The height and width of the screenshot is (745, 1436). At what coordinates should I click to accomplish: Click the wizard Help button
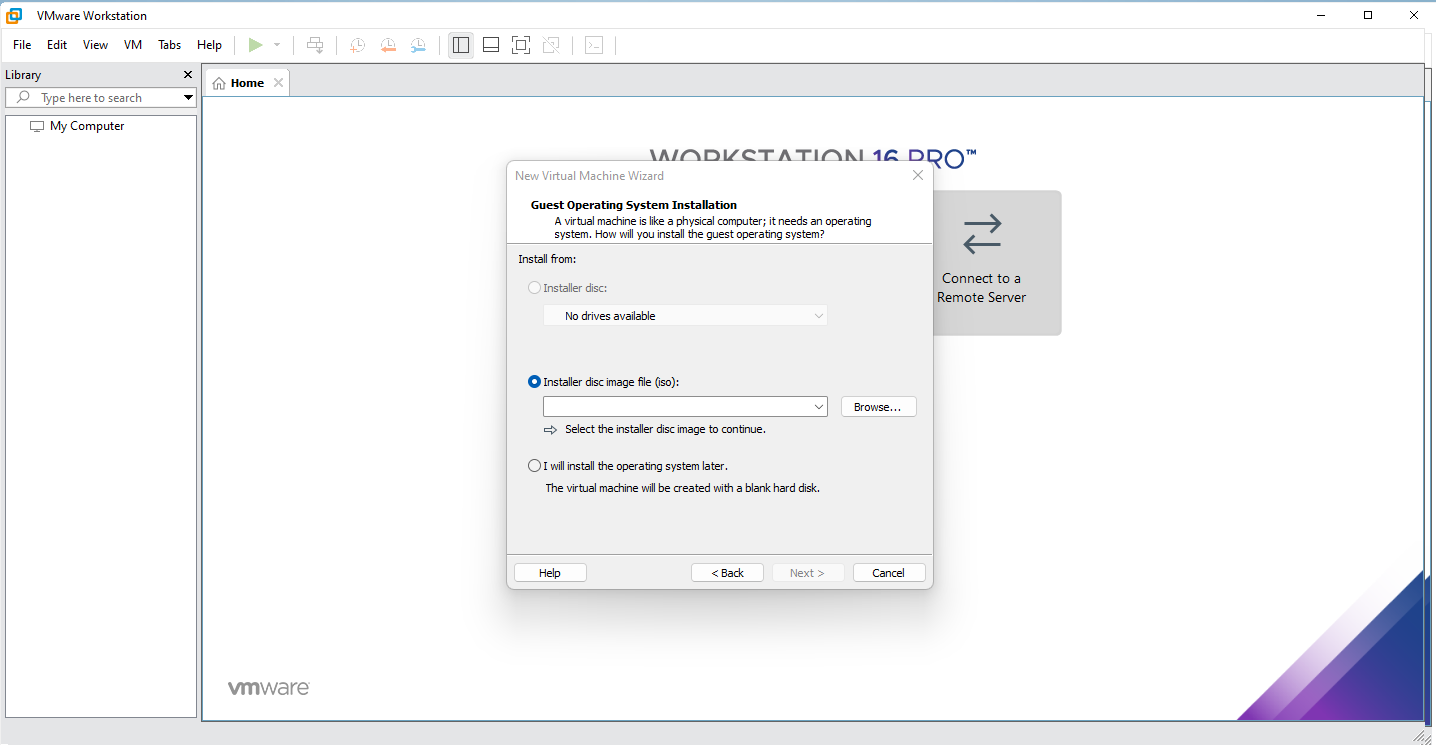550,573
